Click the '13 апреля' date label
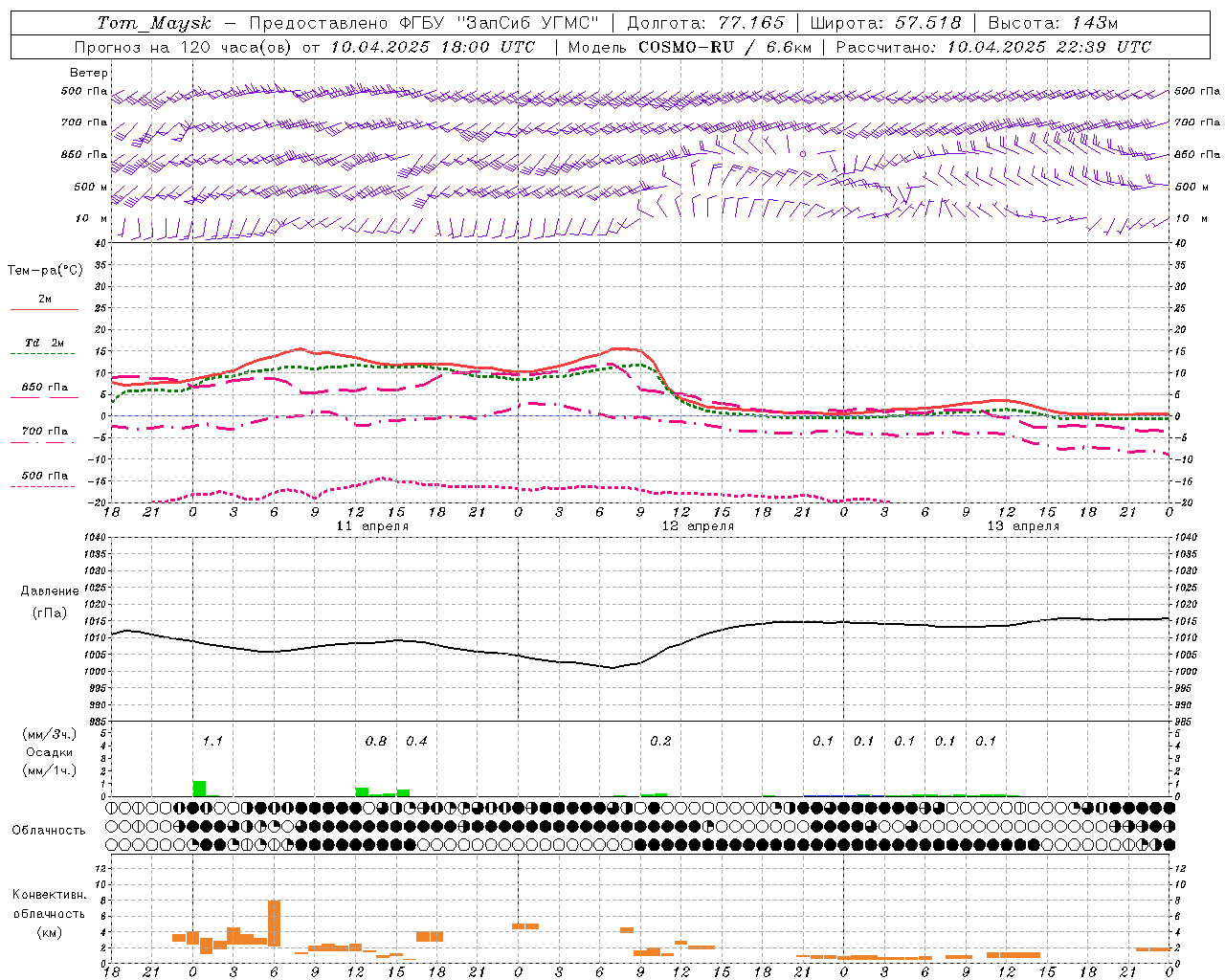The width and height of the screenshot is (1225, 980). [x=1023, y=526]
